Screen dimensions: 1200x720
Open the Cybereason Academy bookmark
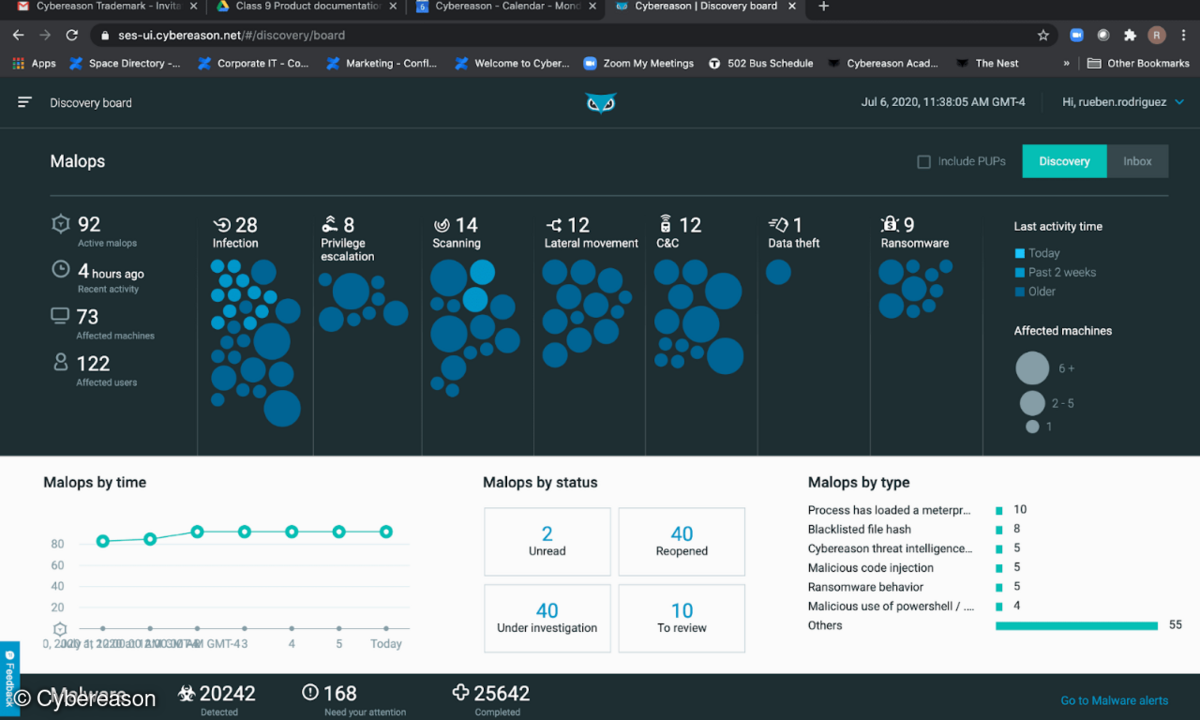click(x=883, y=63)
